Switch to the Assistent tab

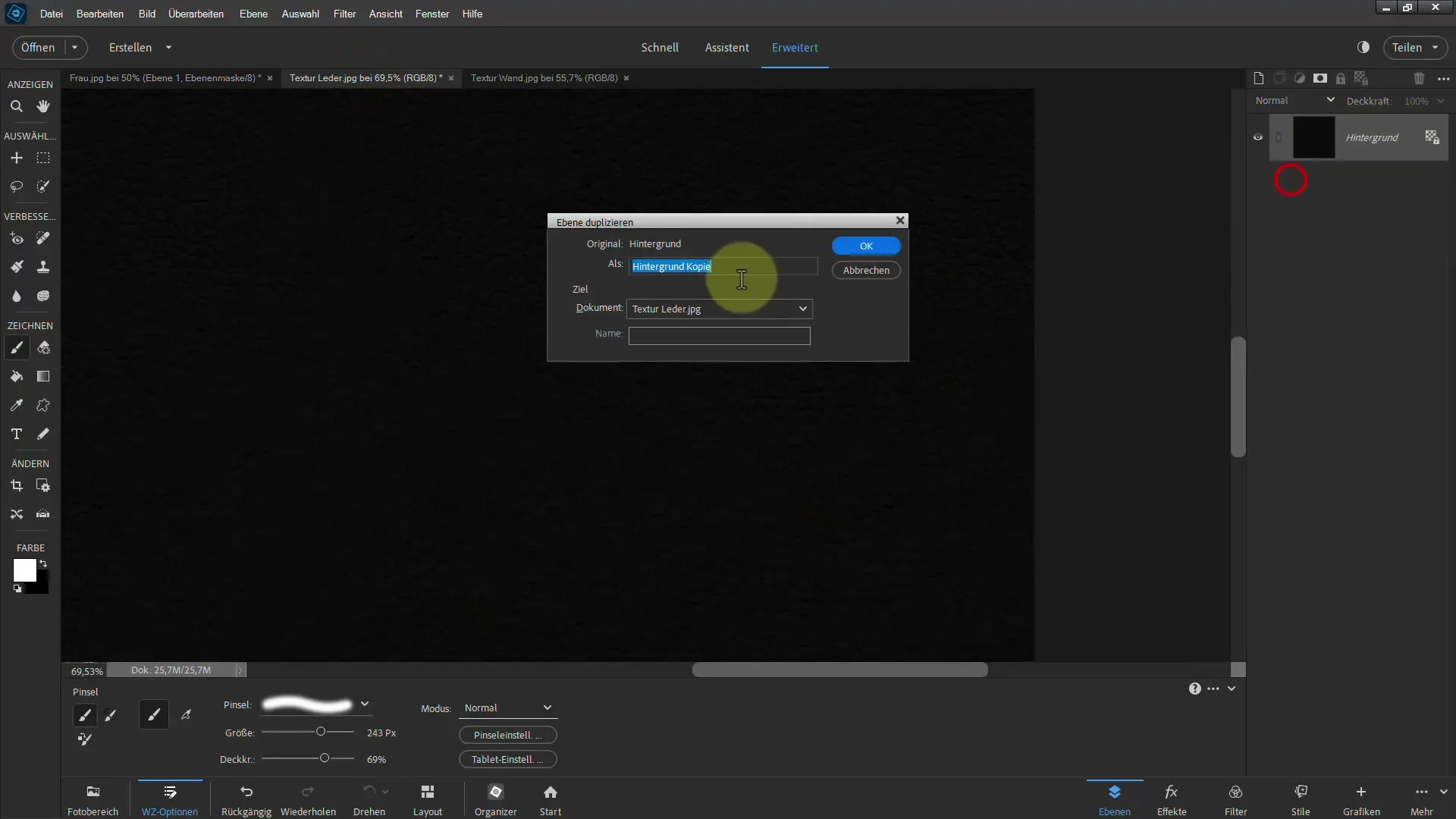coord(727,47)
